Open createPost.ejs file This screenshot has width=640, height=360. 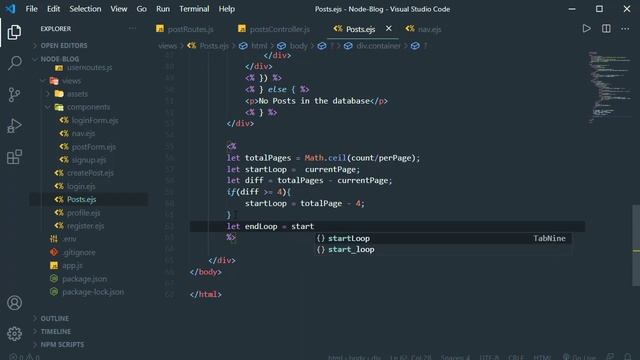[90, 173]
